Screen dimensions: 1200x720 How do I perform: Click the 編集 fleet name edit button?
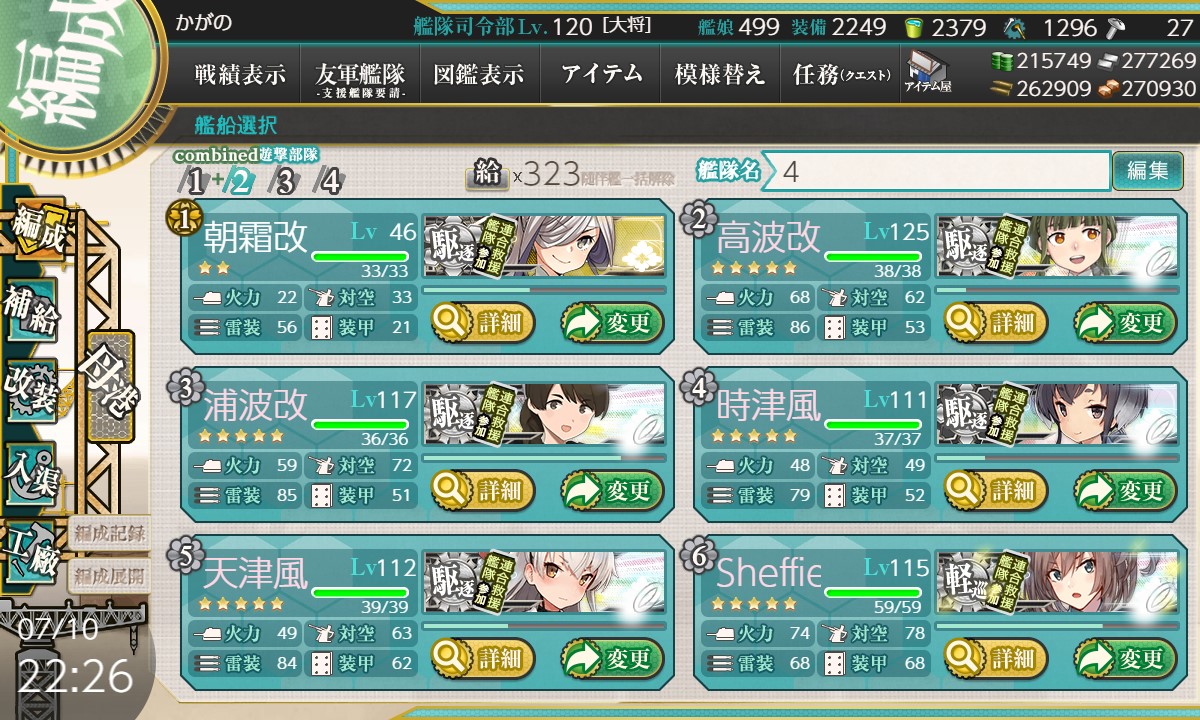[x=1147, y=171]
